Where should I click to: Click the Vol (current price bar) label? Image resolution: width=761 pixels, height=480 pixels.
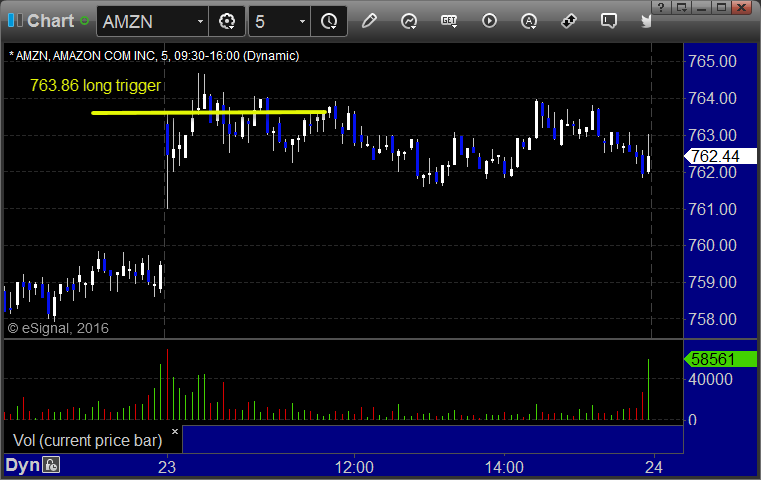click(x=87, y=440)
